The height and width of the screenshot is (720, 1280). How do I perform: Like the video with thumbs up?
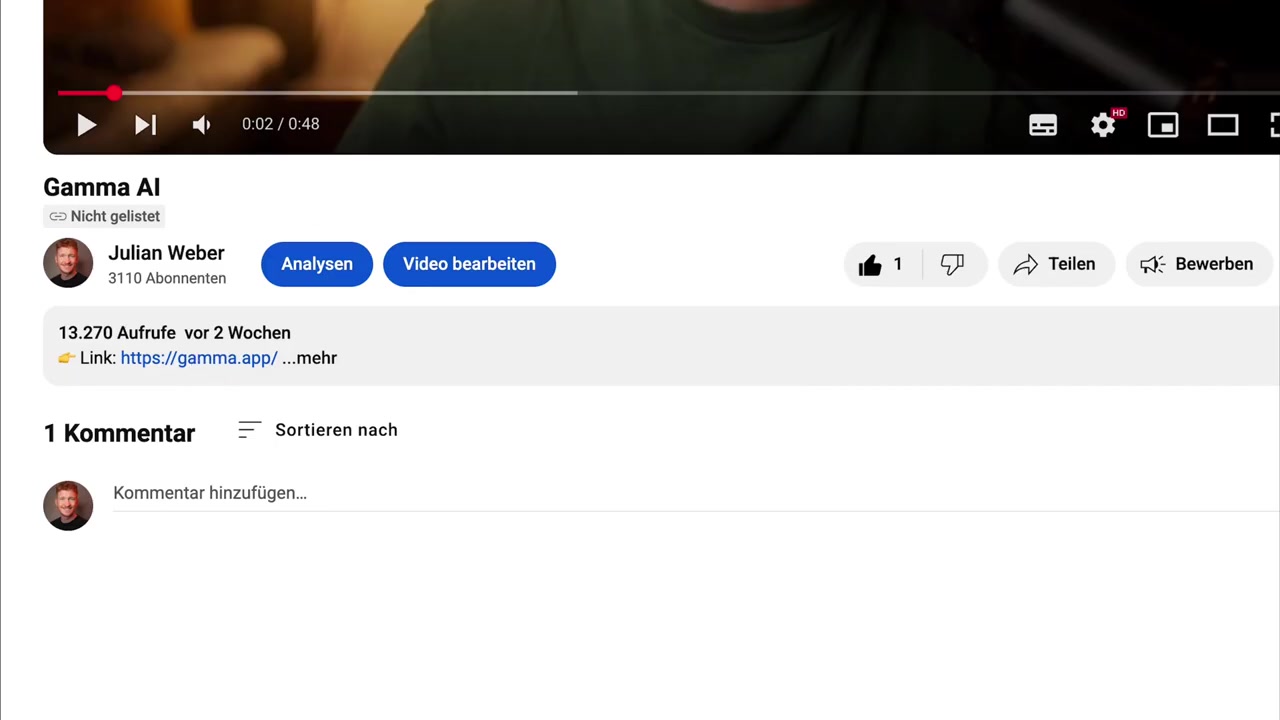pyautogui.click(x=881, y=264)
